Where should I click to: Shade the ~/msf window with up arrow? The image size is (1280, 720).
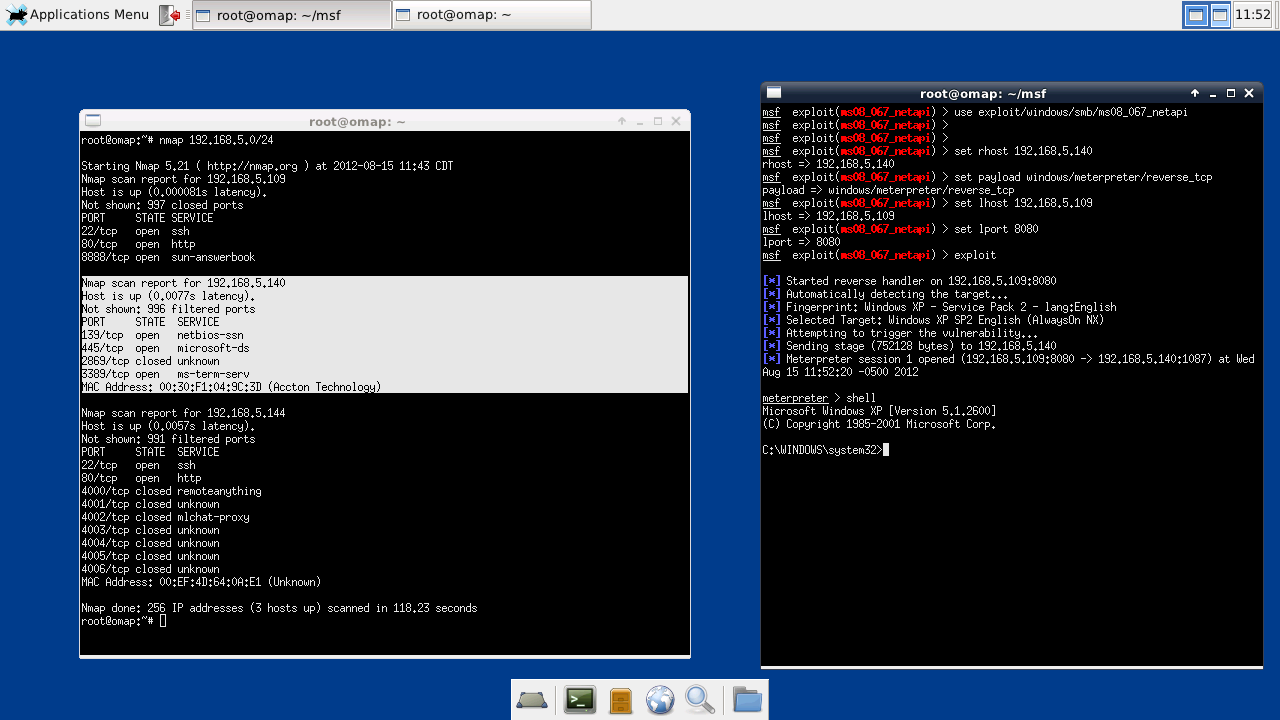(x=1195, y=93)
